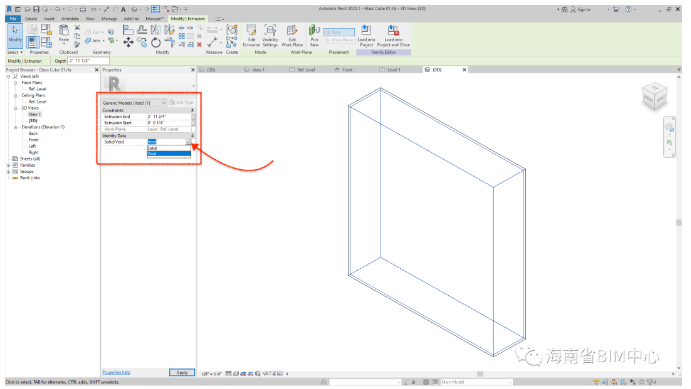The image size is (691, 389).
Task: Click the Load into Project icon
Action: click(366, 35)
